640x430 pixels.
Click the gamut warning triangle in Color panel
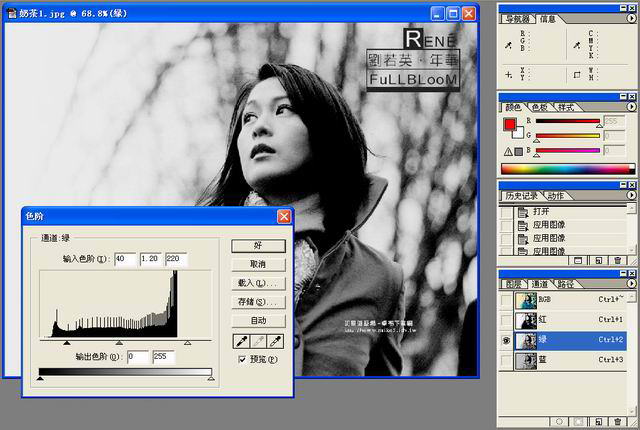[x=507, y=151]
